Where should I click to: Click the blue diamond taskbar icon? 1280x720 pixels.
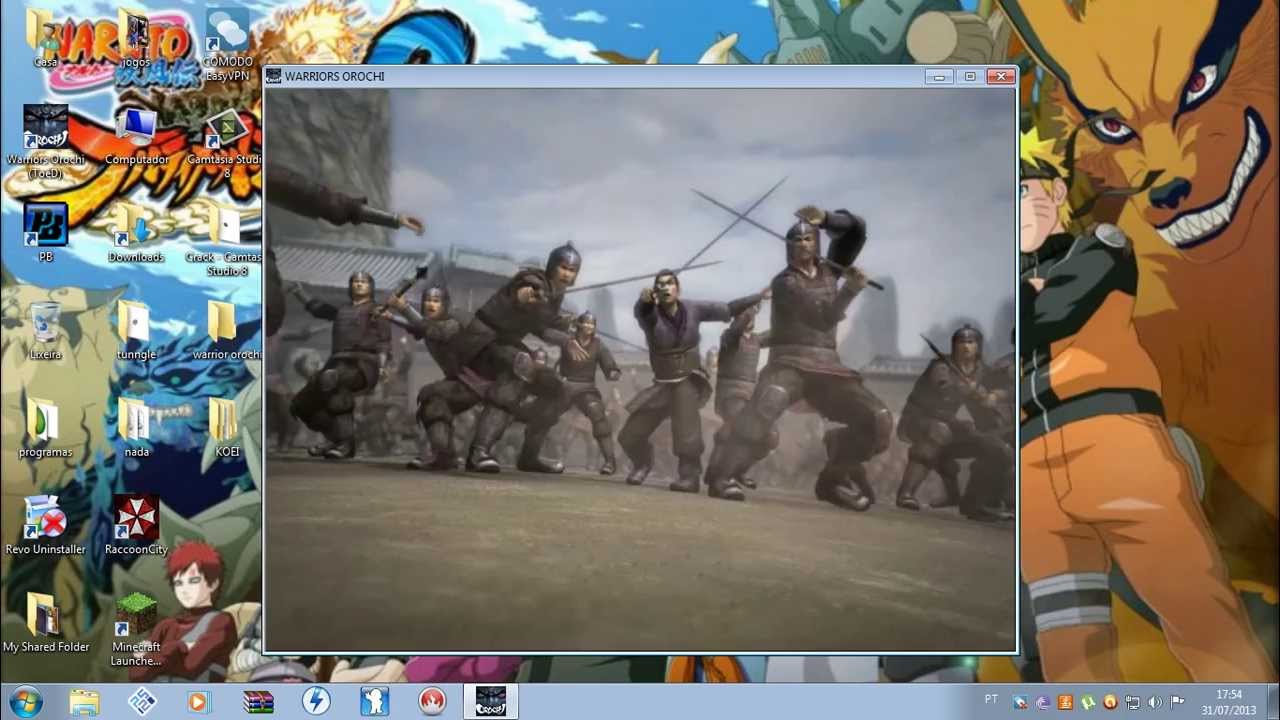click(142, 702)
